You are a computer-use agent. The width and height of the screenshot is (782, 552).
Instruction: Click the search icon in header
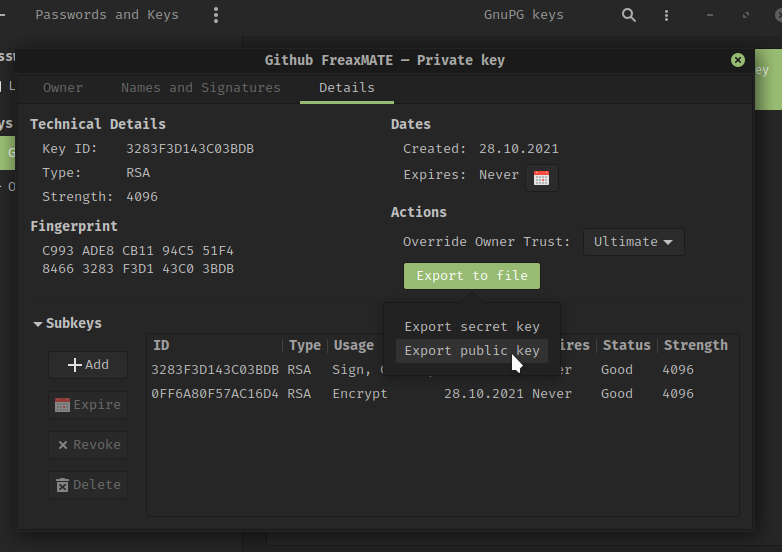pos(628,15)
